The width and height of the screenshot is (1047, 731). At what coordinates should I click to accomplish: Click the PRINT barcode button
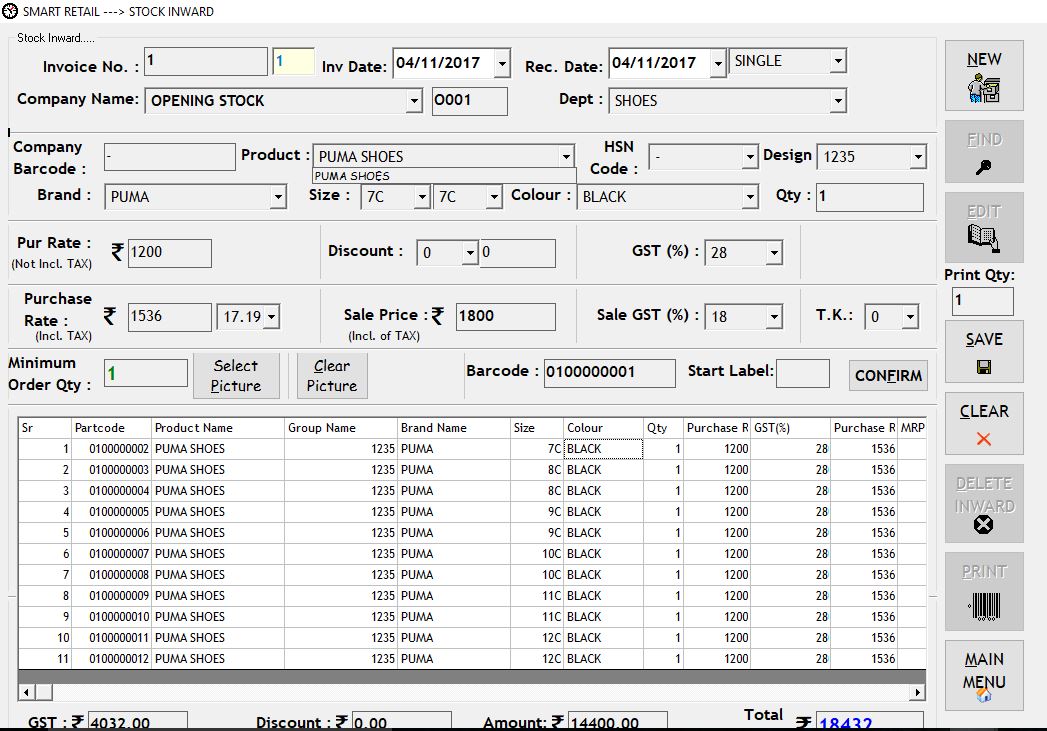point(984,591)
